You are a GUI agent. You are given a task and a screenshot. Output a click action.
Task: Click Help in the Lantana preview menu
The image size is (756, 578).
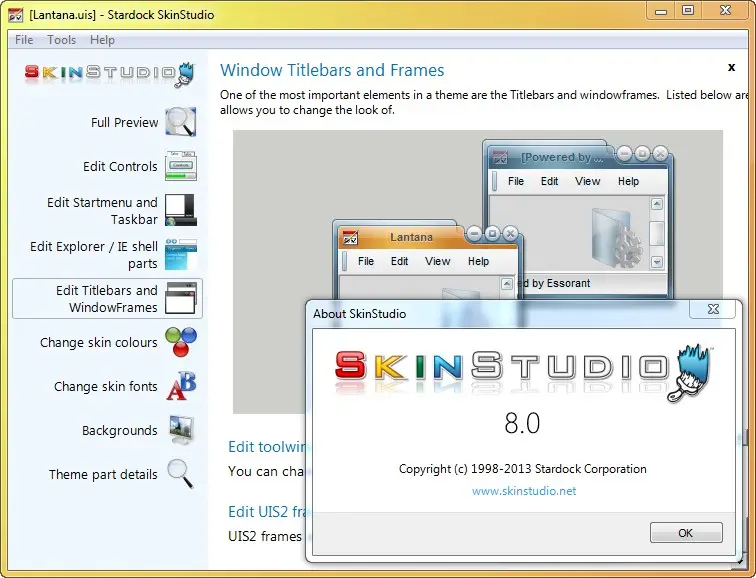point(478,261)
